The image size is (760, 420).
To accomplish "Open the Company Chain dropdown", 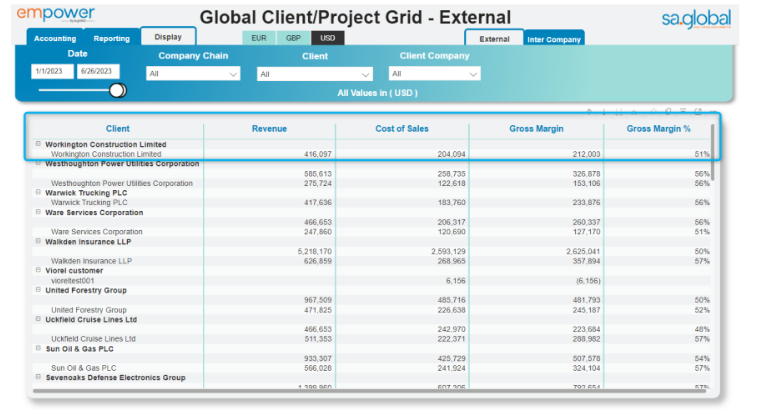I will point(193,74).
